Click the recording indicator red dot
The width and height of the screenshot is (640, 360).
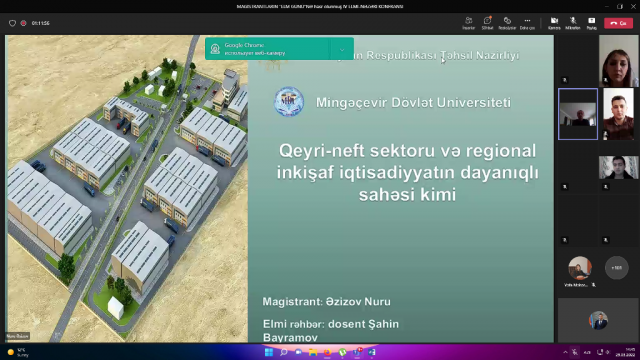pos(24,23)
